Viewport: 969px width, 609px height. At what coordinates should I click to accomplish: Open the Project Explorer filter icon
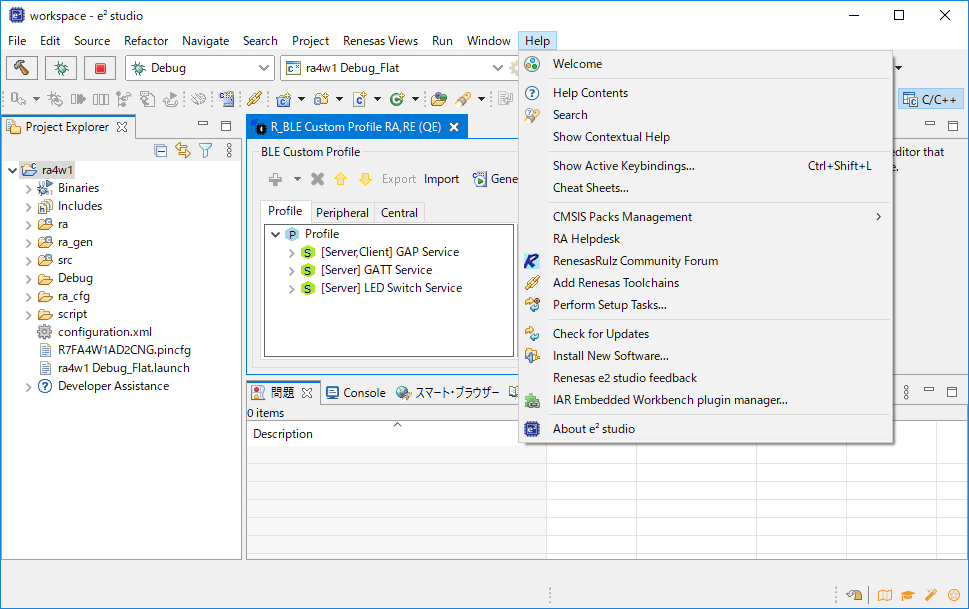click(x=206, y=150)
